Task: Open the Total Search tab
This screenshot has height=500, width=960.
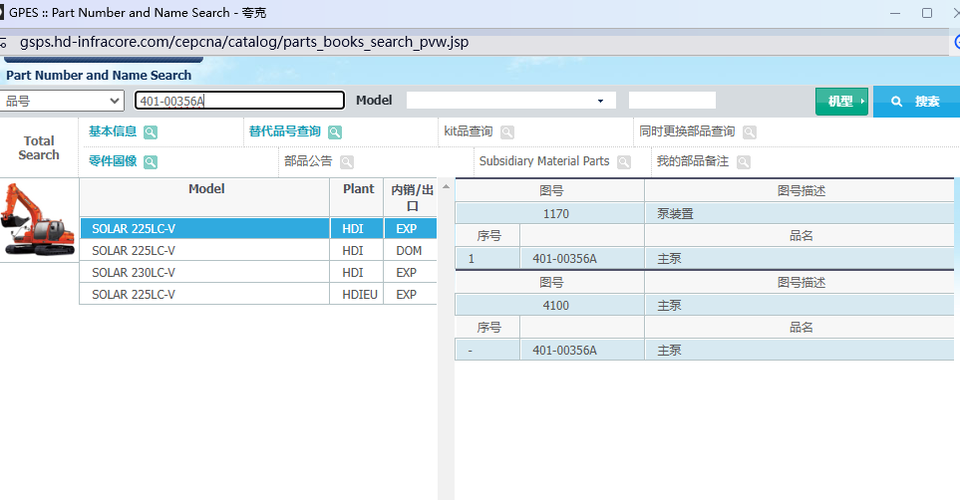Action: (x=39, y=148)
